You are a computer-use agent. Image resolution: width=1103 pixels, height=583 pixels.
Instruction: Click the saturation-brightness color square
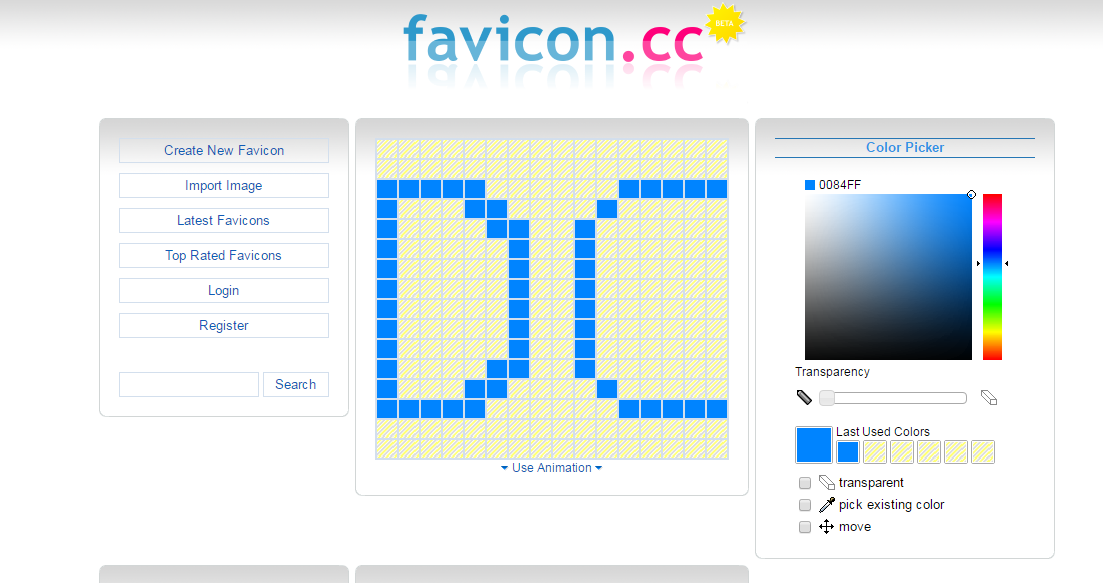888,277
